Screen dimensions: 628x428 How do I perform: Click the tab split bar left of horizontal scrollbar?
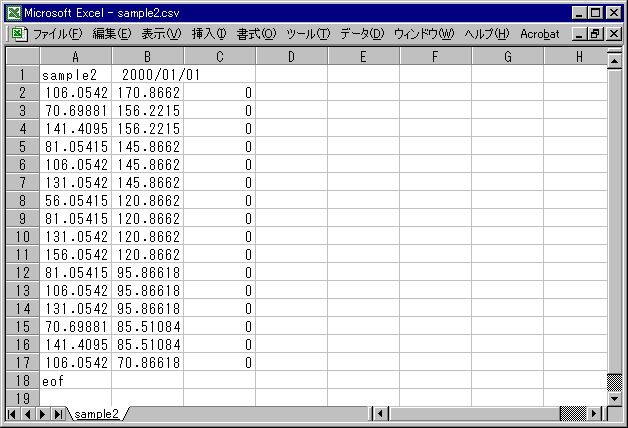pos(371,414)
